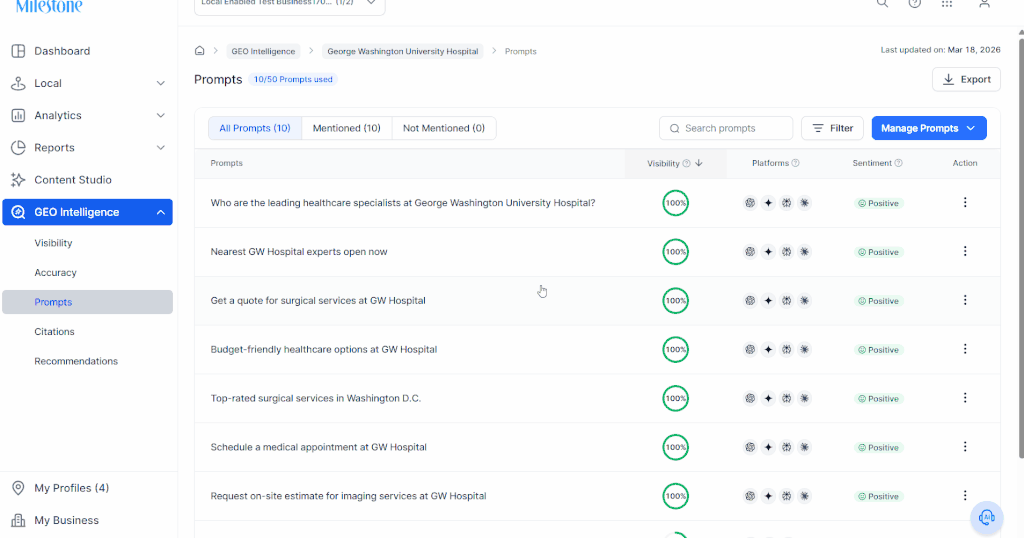Open the user account icon

[x=984, y=3]
